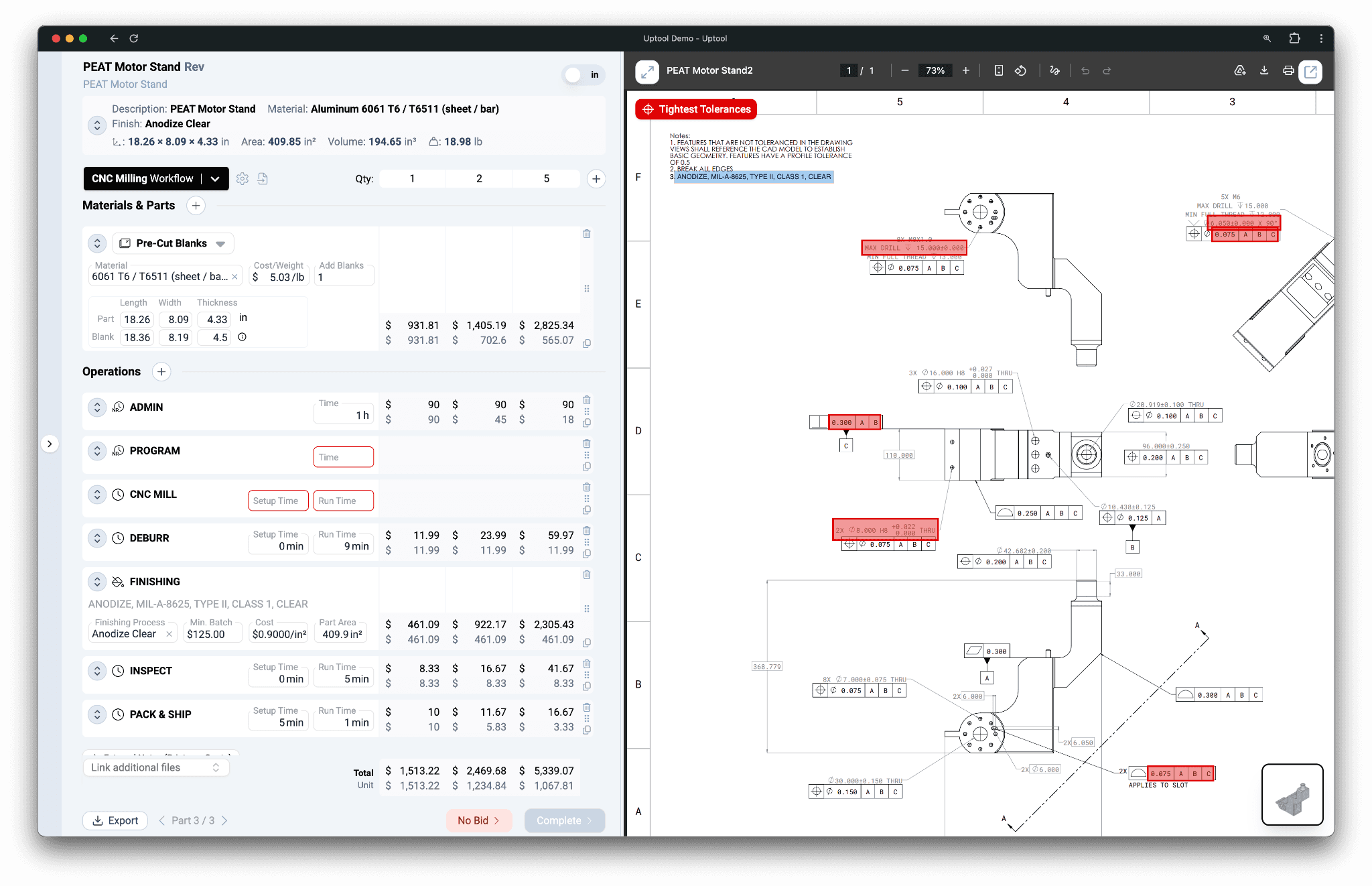The height and width of the screenshot is (886, 1372).
Task: Click the blank size info icon
Action: tap(243, 337)
